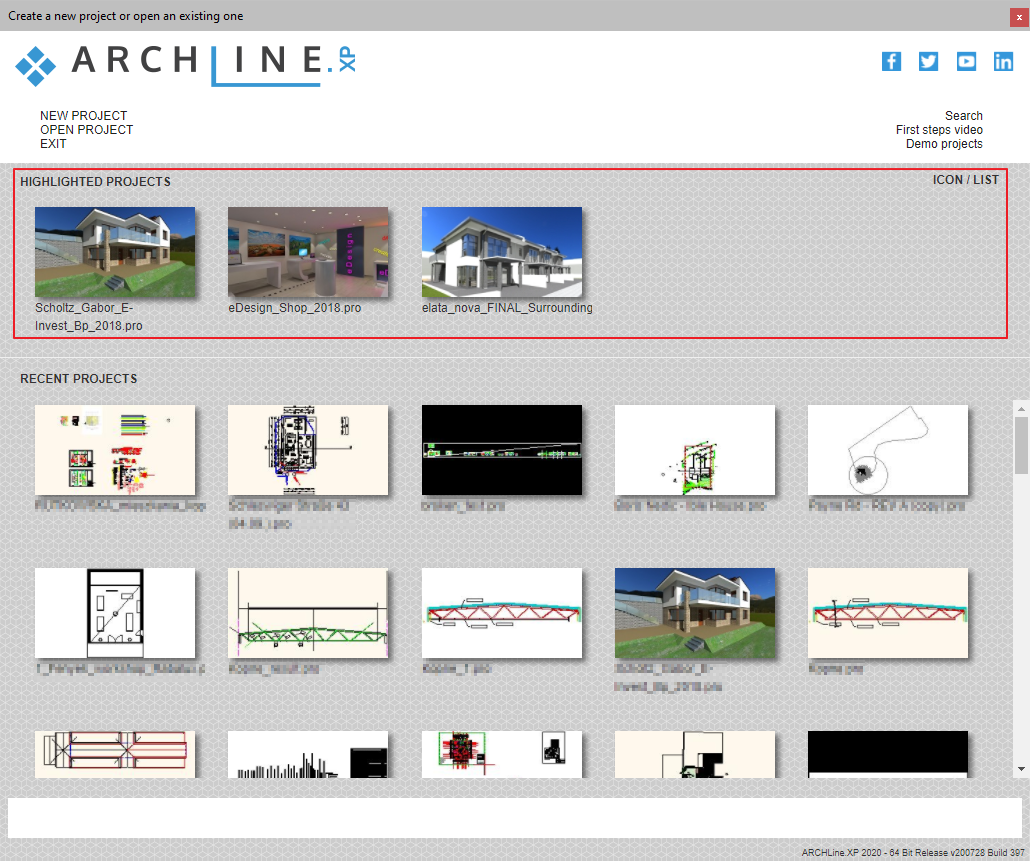Click scrollbar up arrow in recent projects
Viewport: 1030px width, 861px height.
(x=1021, y=408)
